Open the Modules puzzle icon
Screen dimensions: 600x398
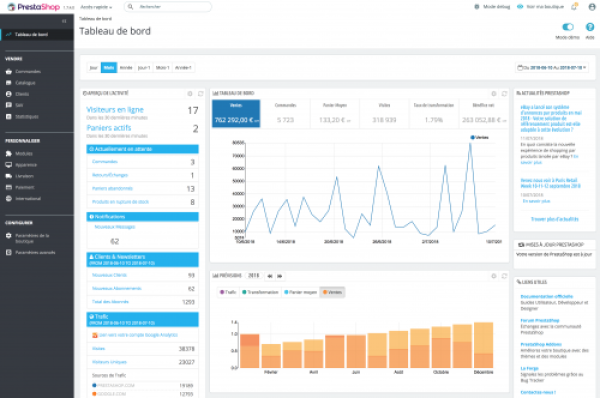[9, 153]
